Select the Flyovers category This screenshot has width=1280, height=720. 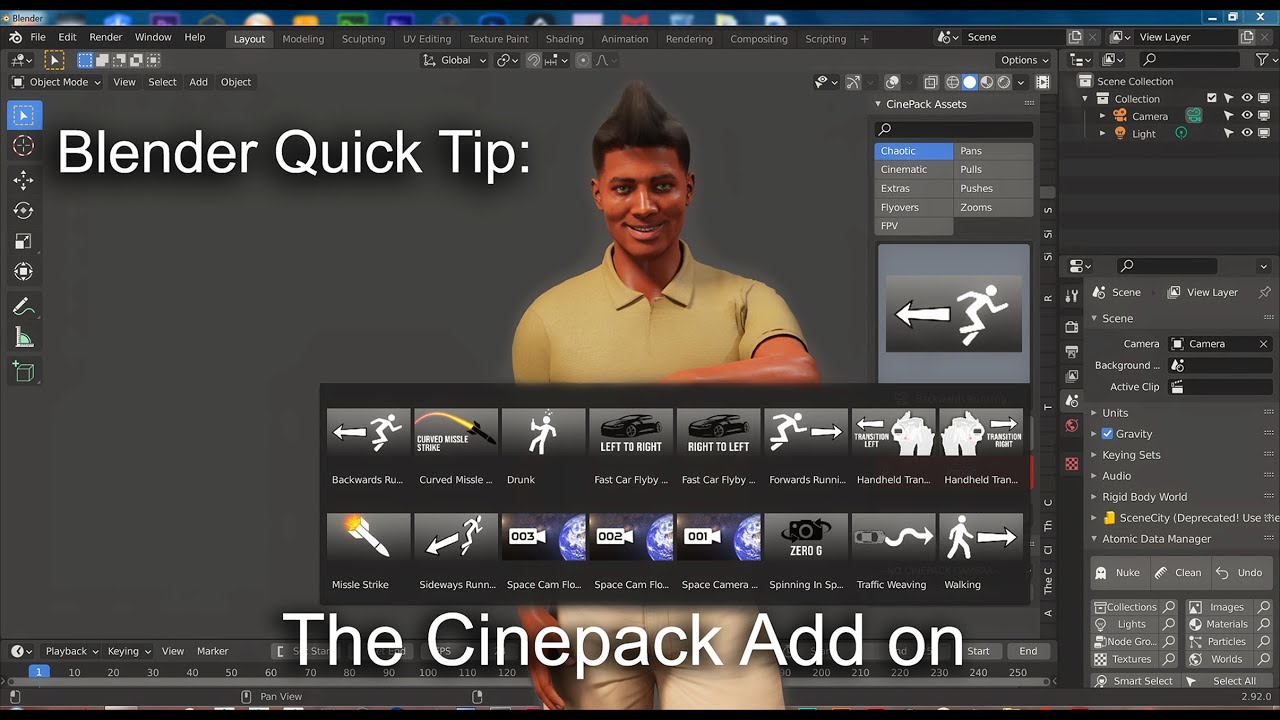(913, 208)
